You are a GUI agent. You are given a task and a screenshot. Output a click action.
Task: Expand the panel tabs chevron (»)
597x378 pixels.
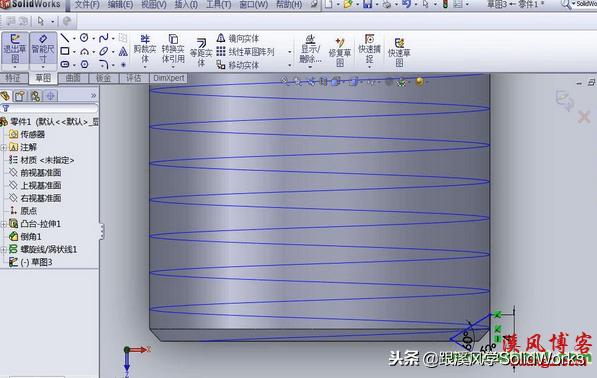(93, 96)
